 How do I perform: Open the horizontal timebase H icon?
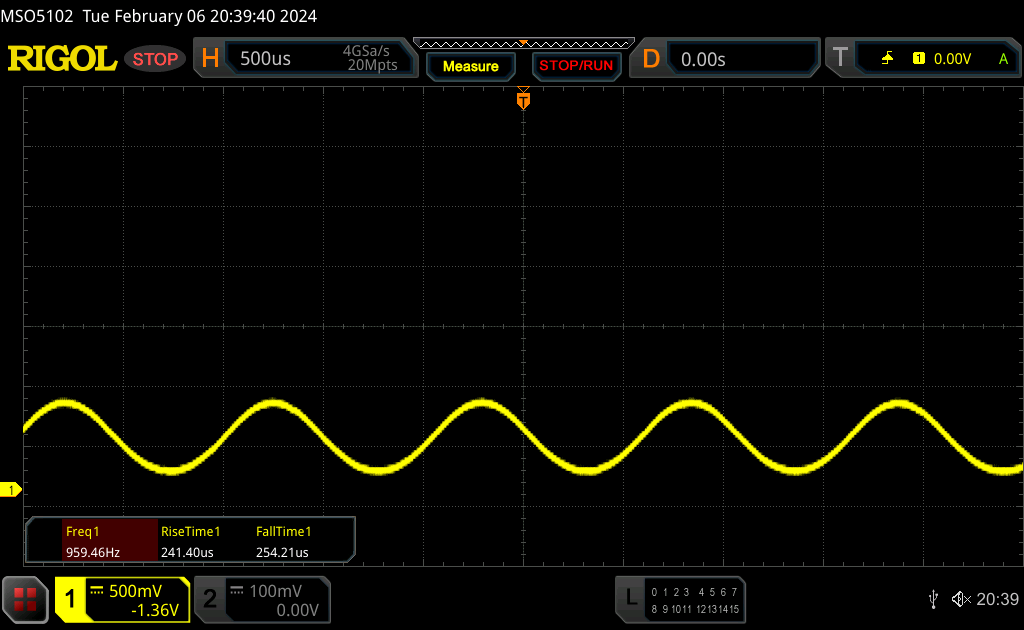[x=210, y=59]
